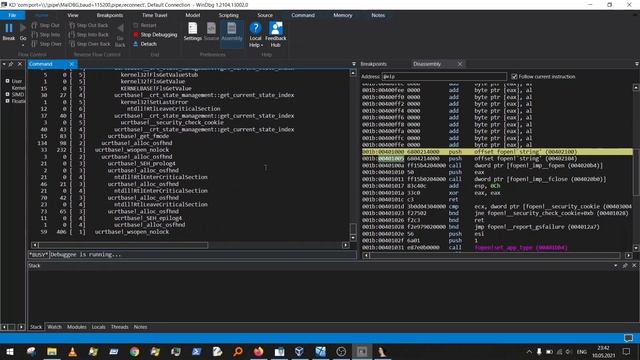Viewport: 640px width, 360px height.
Task: Open PowerShell from the taskbar
Action: pos(197,352)
